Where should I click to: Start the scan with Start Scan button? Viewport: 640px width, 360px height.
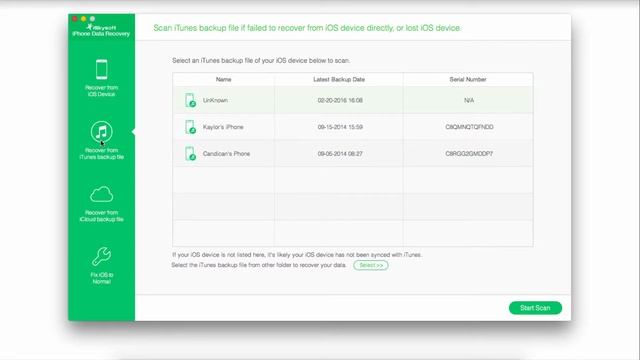[535, 308]
